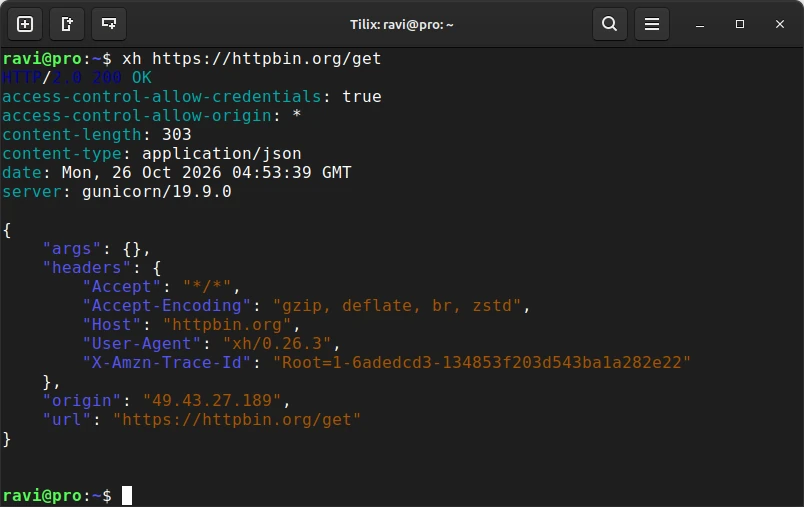Viewport: 804px width, 507px height.
Task: Click the "Accept-Encoding" value gzip, deflate
Action: pyautogui.click(x=397, y=306)
